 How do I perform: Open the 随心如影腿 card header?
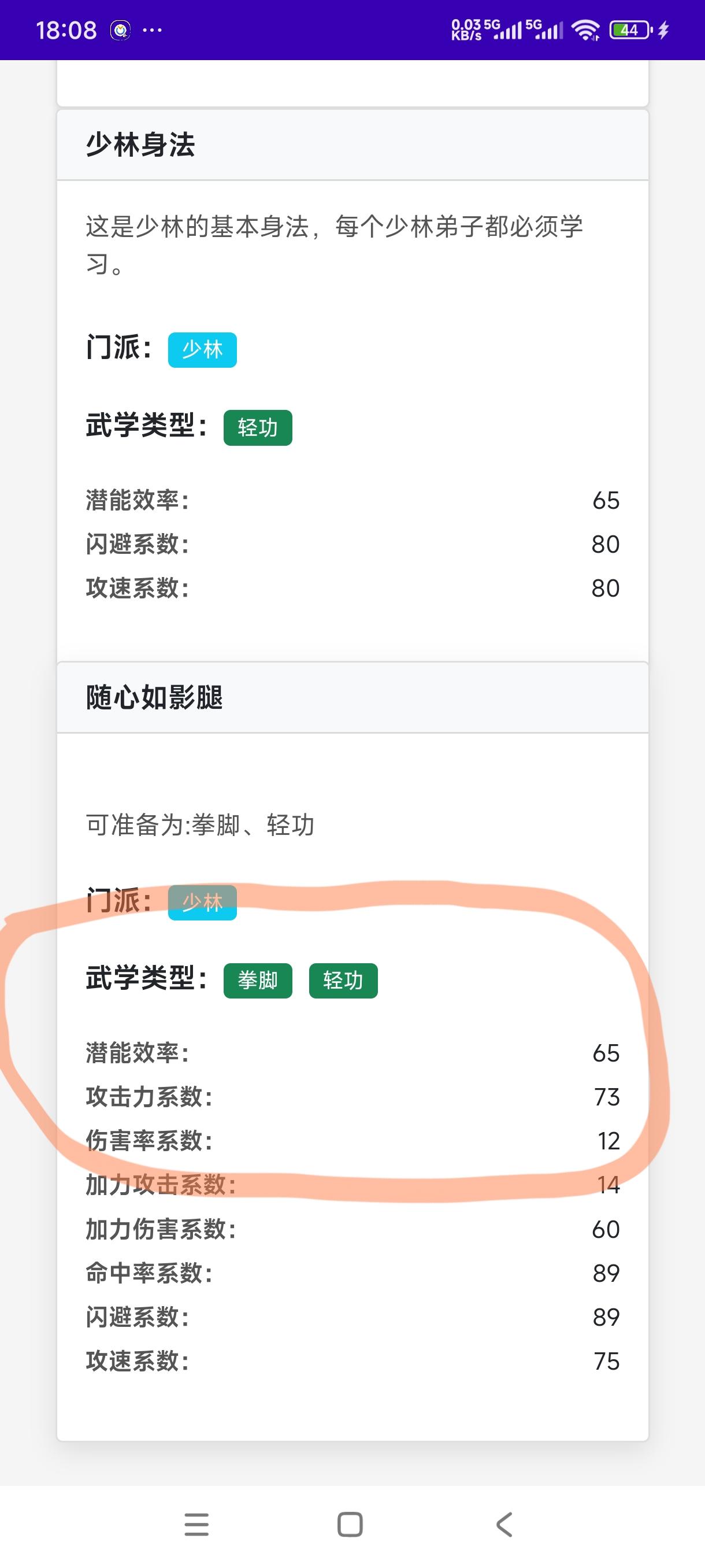tap(352, 698)
